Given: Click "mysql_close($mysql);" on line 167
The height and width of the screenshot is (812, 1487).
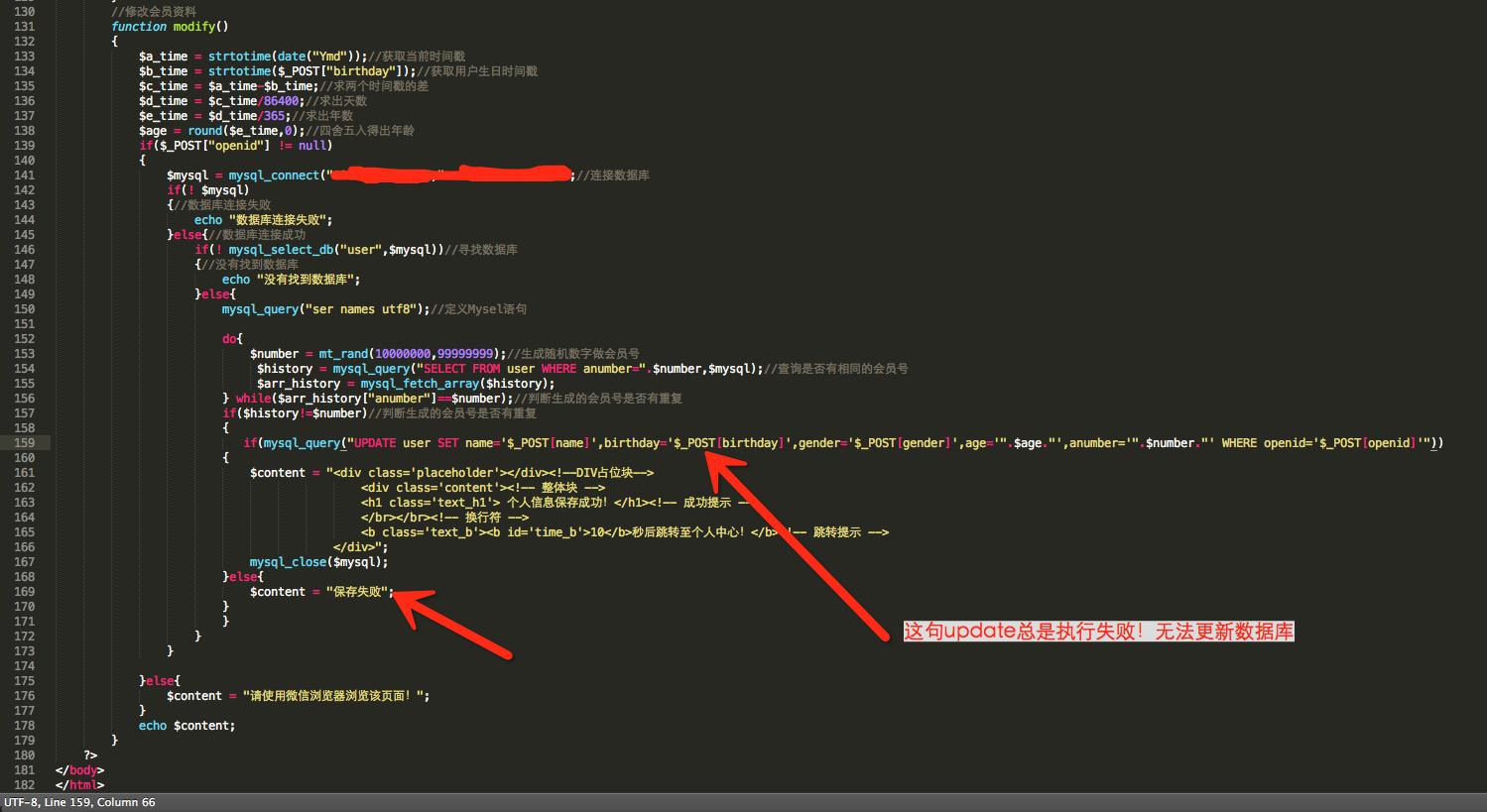Looking at the screenshot, I should (319, 562).
